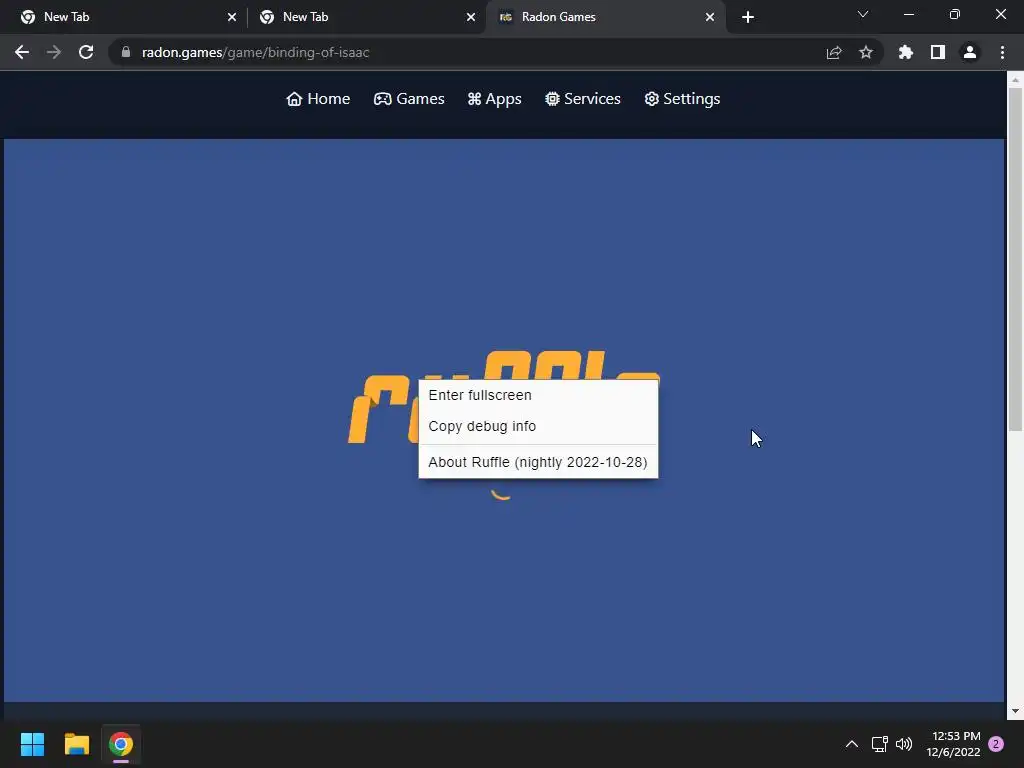Choose Copy debug info from menu
The height and width of the screenshot is (768, 1024).
(538, 426)
